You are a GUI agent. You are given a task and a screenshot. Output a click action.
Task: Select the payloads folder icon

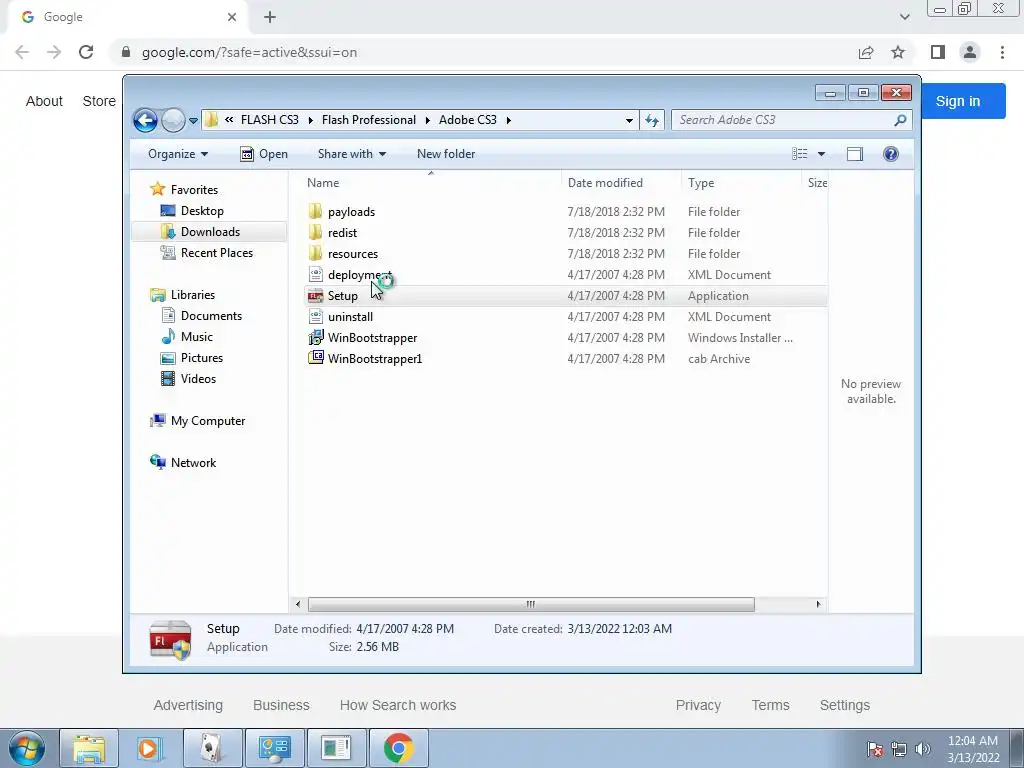[315, 211]
